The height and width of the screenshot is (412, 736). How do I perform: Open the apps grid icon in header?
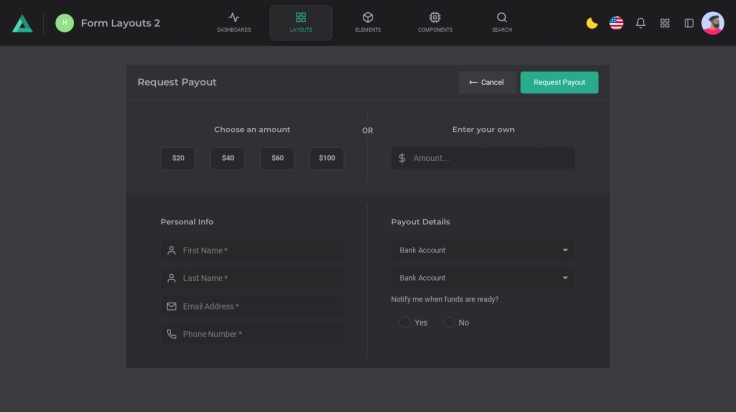[665, 23]
